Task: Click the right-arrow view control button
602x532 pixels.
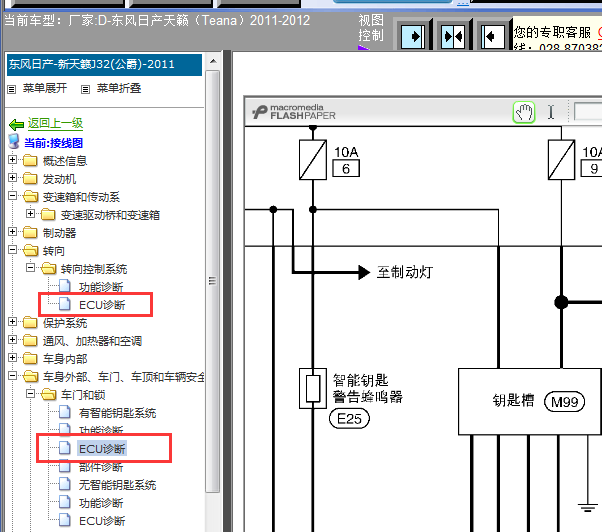Action: [x=413, y=36]
